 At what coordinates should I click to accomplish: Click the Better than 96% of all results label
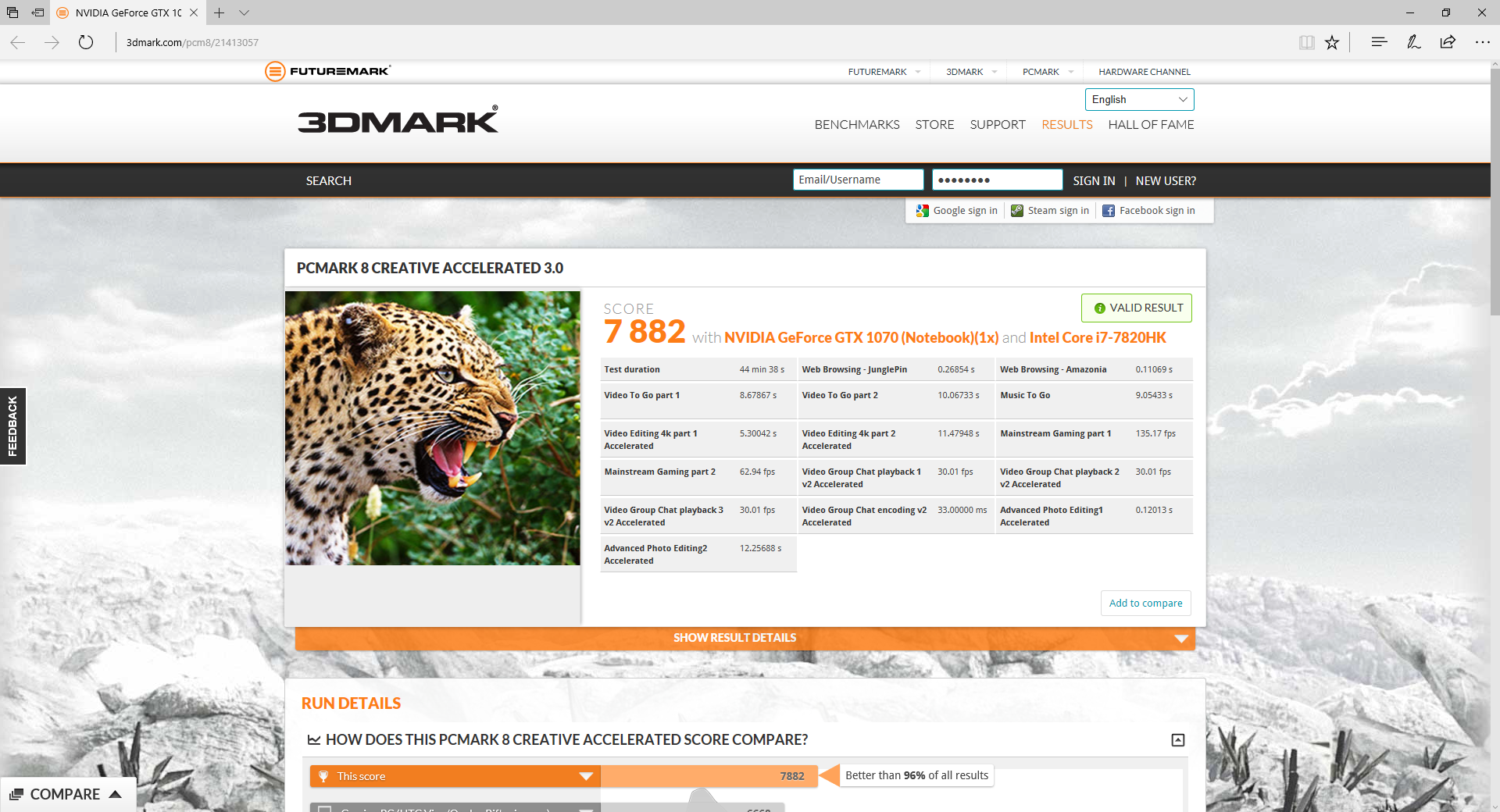coord(916,775)
